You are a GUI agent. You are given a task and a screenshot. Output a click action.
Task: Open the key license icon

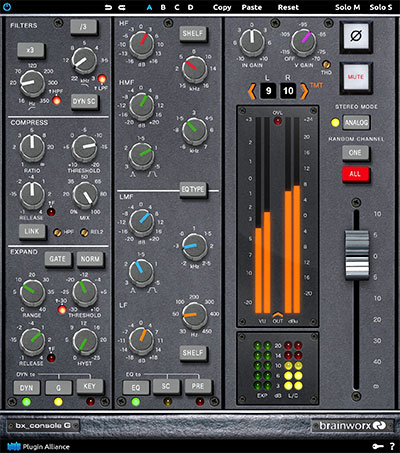click(x=378, y=446)
